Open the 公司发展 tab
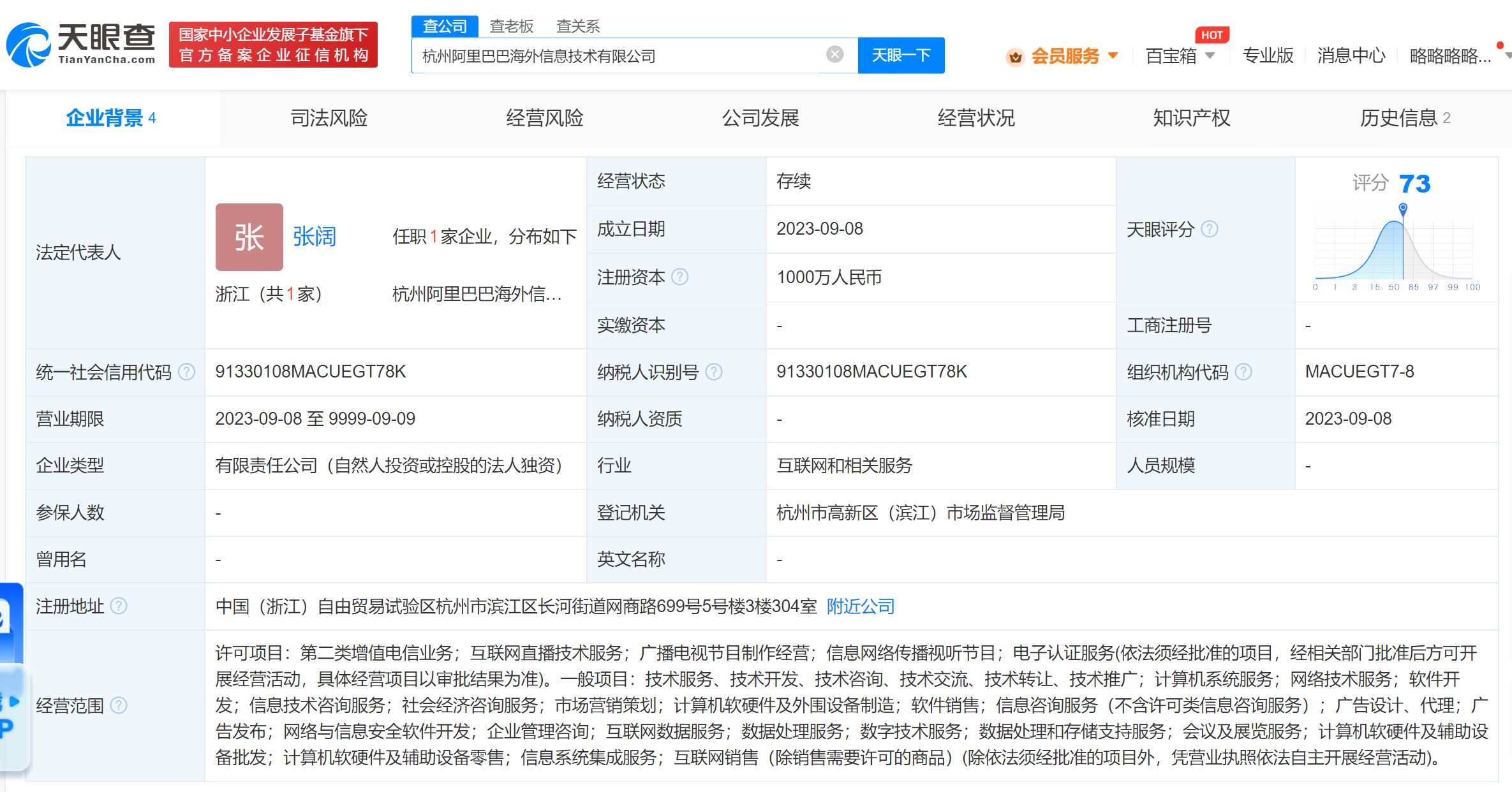1512x792 pixels. tap(760, 118)
